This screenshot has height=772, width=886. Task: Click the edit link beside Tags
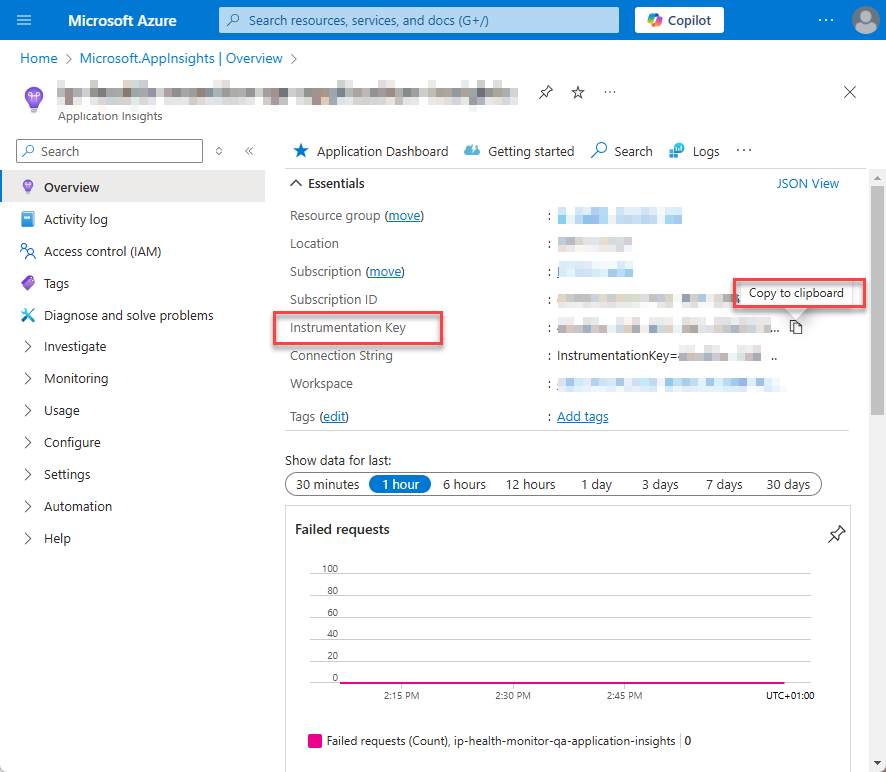click(334, 417)
